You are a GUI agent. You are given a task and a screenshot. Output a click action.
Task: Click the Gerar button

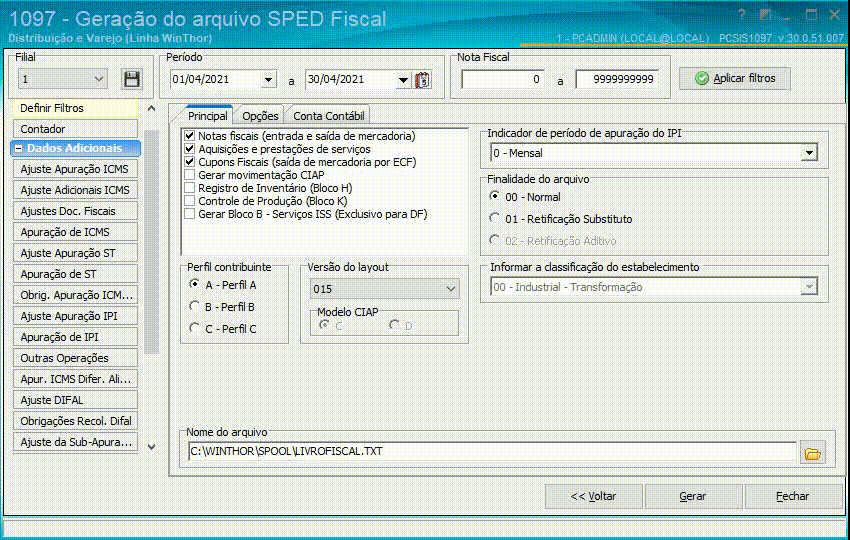pyautogui.click(x=693, y=496)
